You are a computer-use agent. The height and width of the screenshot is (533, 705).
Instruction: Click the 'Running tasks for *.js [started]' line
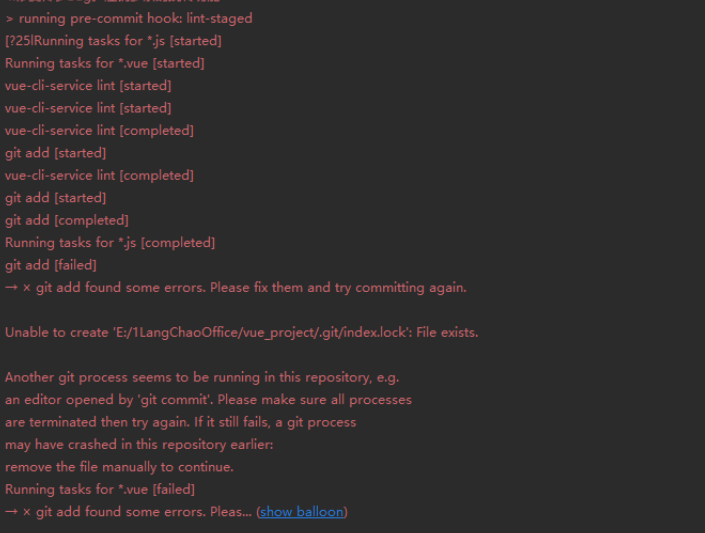113,41
